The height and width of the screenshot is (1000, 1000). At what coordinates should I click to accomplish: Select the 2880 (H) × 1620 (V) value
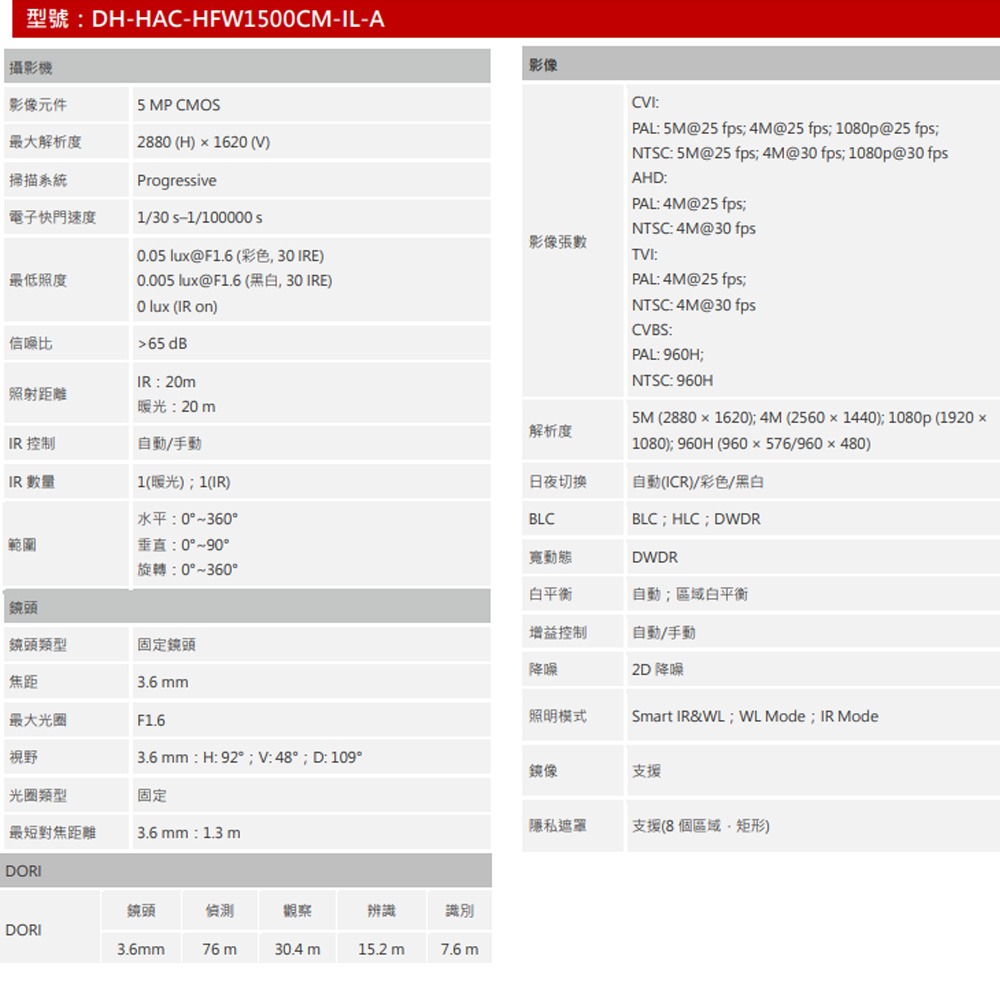tap(207, 142)
